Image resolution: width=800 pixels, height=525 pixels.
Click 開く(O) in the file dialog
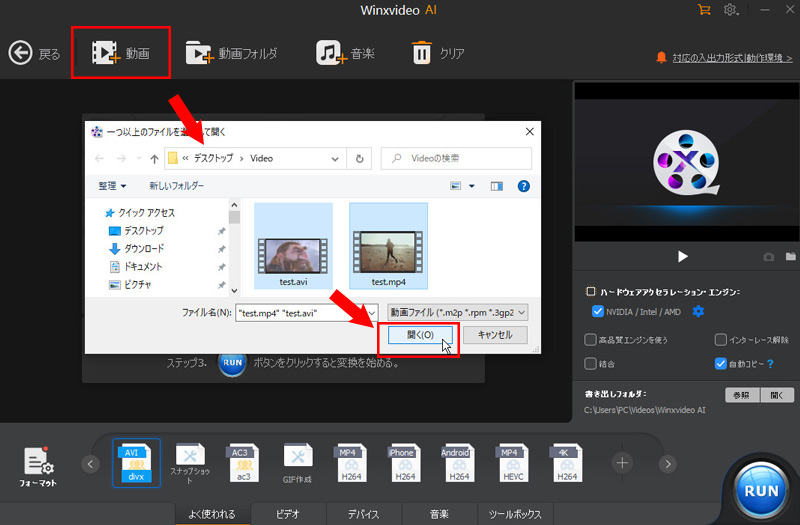pyautogui.click(x=420, y=335)
